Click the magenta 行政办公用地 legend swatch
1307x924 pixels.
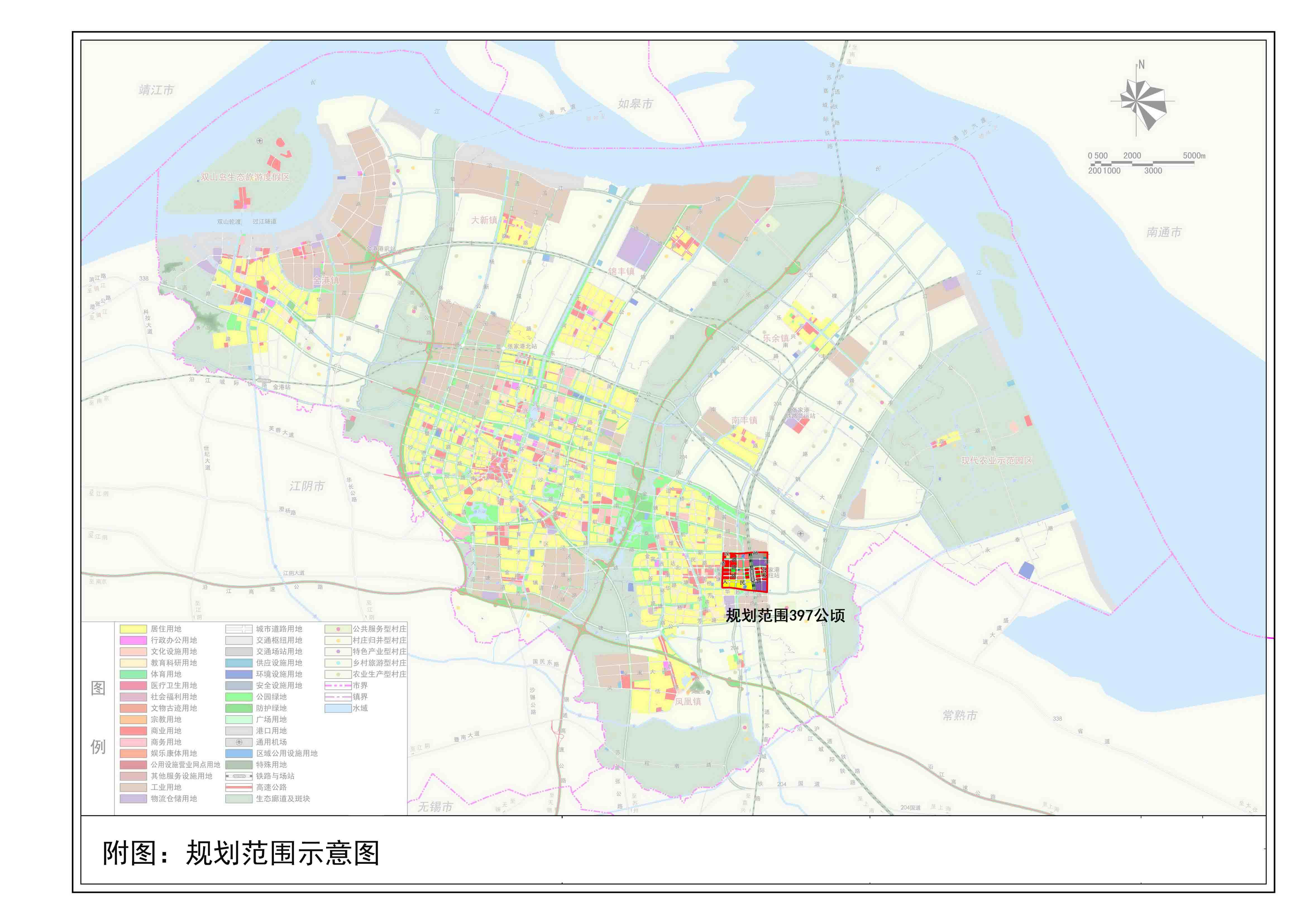133,641
